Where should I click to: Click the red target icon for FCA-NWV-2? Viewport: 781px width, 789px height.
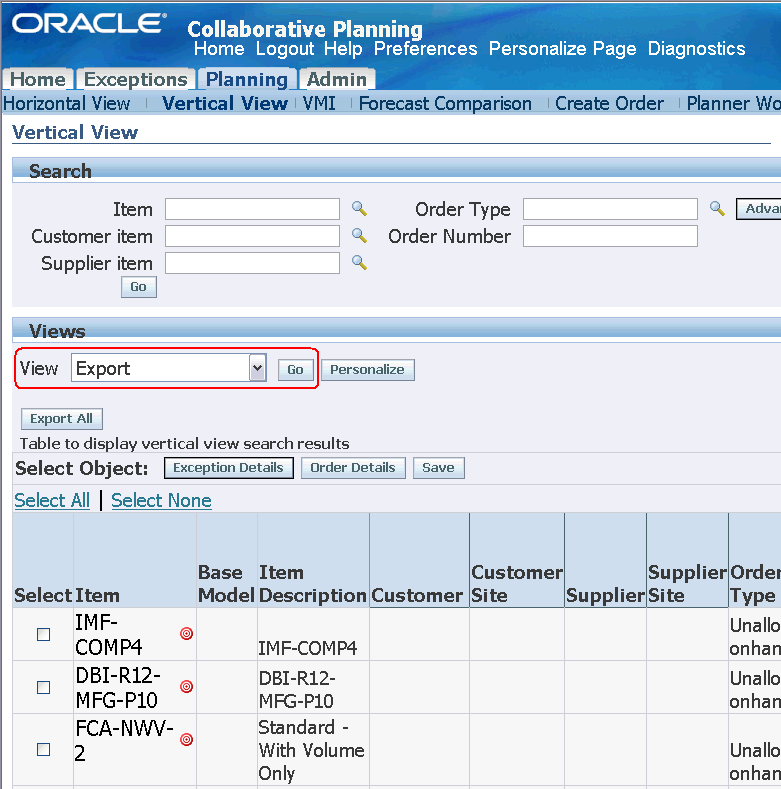pos(187,739)
